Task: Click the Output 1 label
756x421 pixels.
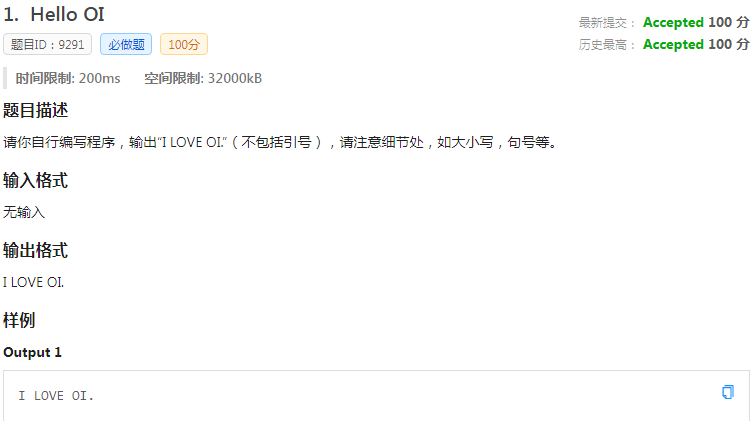Action: 32,353
